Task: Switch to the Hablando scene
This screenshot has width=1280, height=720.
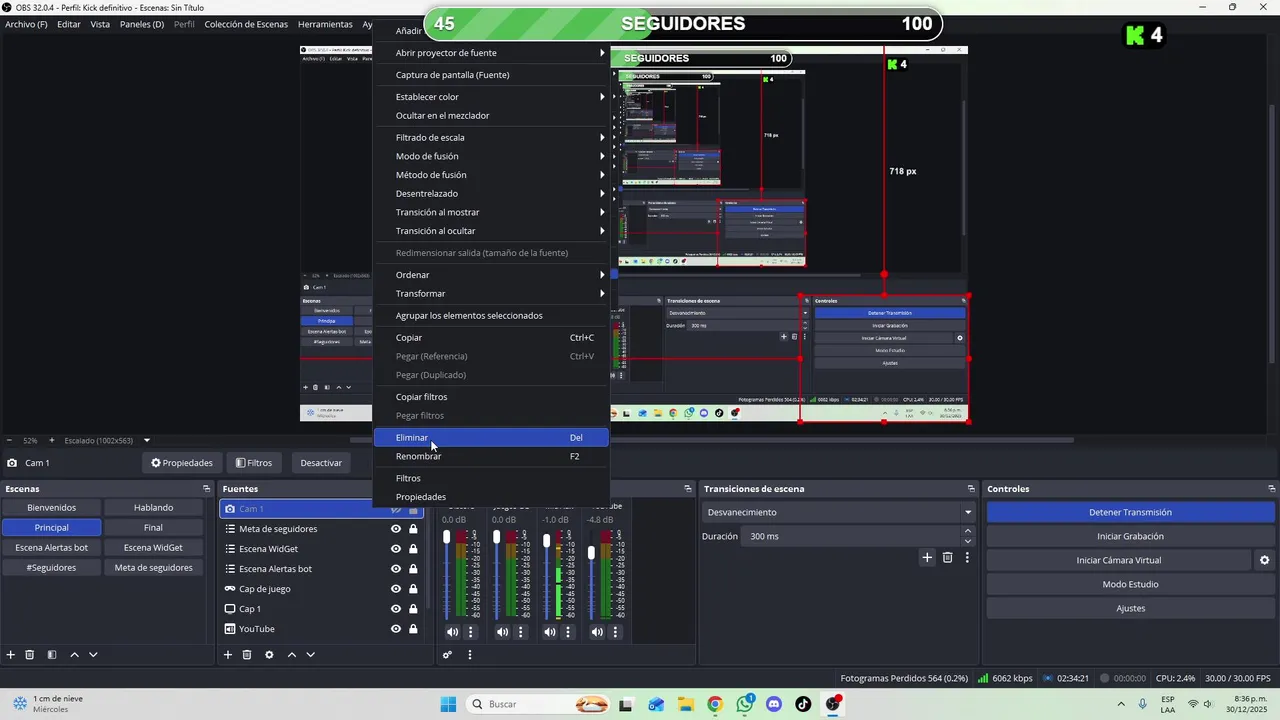Action: point(153,508)
